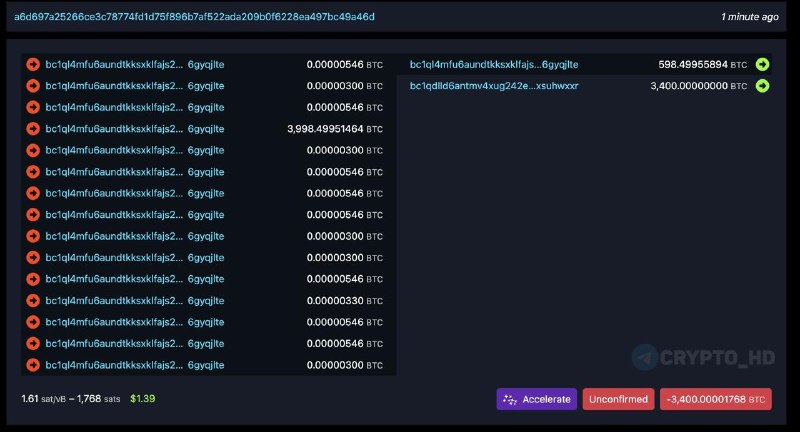The height and width of the screenshot is (432, 800).
Task: Open transaction hash a6d697a25266ce3c... link
Action: [194, 17]
